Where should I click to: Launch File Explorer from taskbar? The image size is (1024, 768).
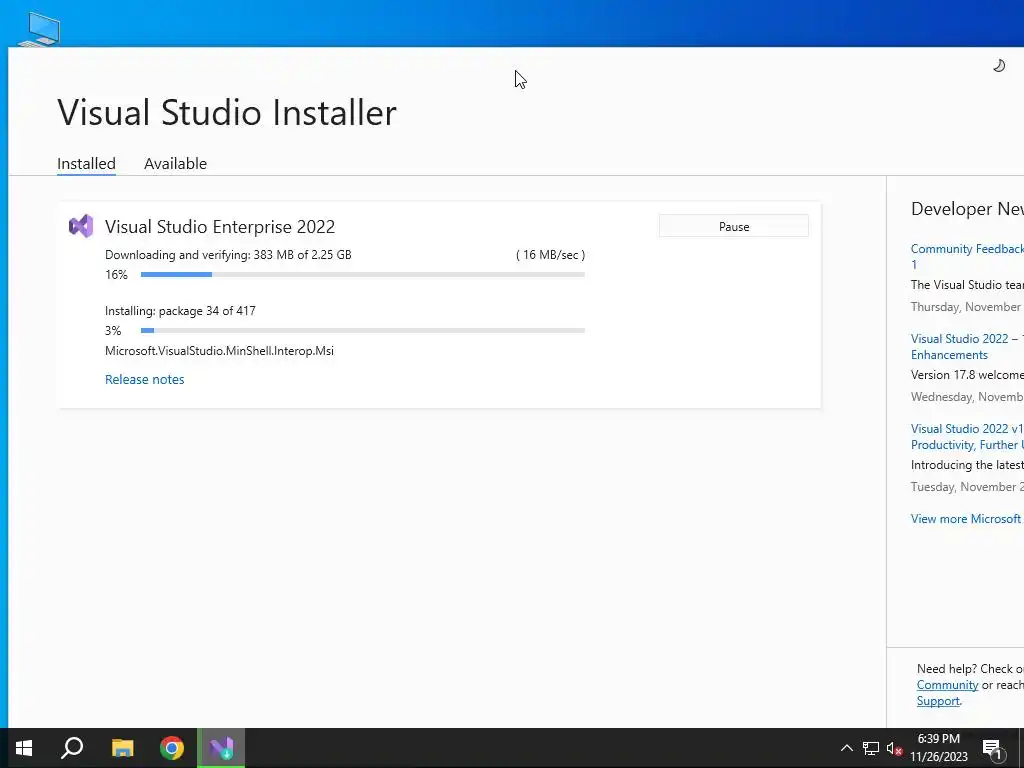pyautogui.click(x=122, y=748)
